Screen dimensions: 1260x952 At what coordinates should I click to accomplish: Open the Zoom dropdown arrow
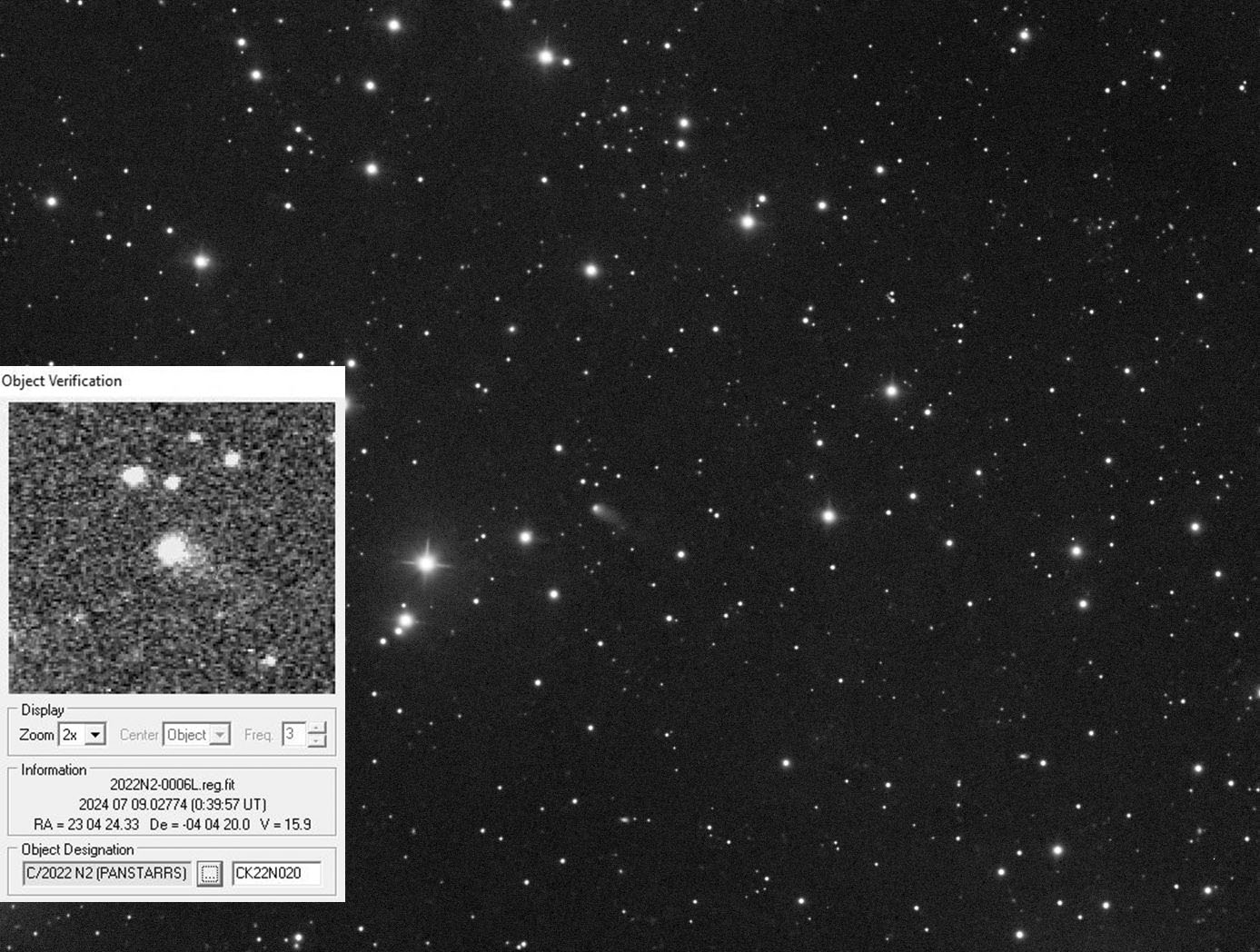click(x=95, y=734)
